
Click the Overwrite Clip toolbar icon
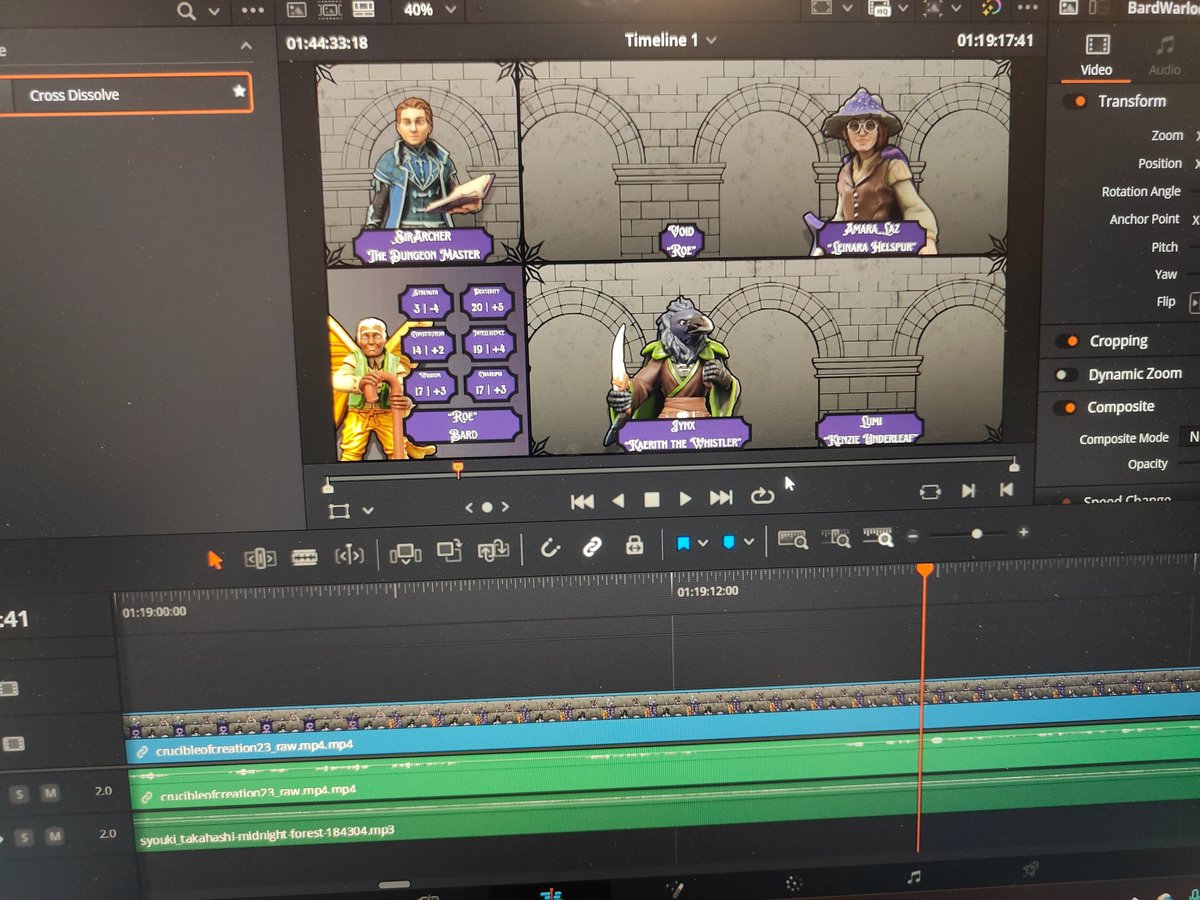(449, 551)
